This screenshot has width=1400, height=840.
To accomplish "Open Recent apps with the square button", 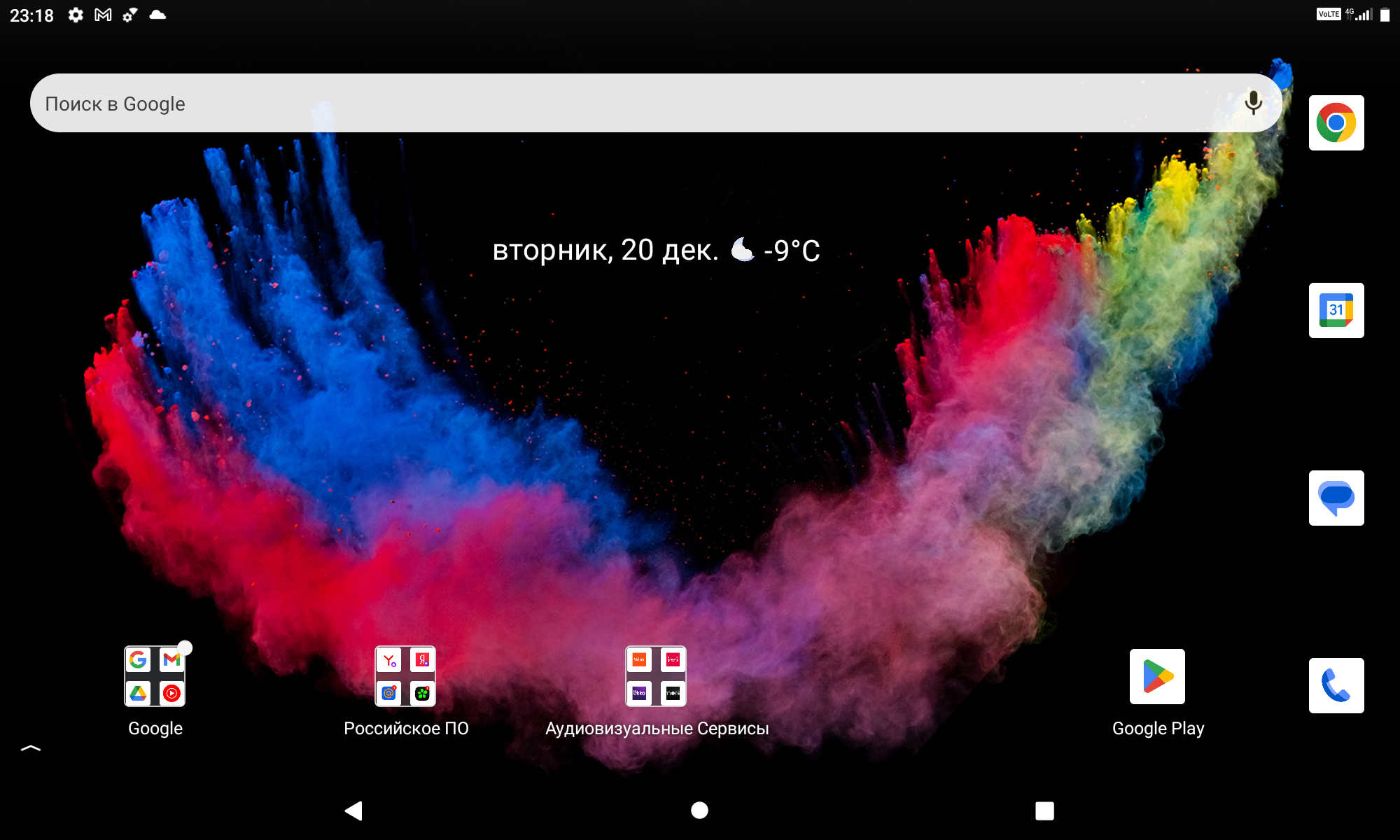I will coord(1044,811).
